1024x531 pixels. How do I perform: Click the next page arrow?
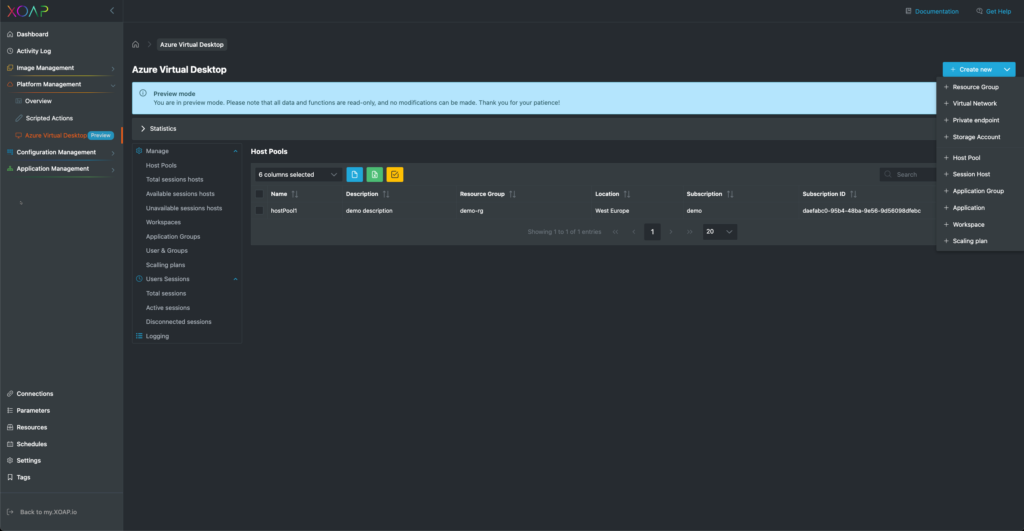[671, 232]
